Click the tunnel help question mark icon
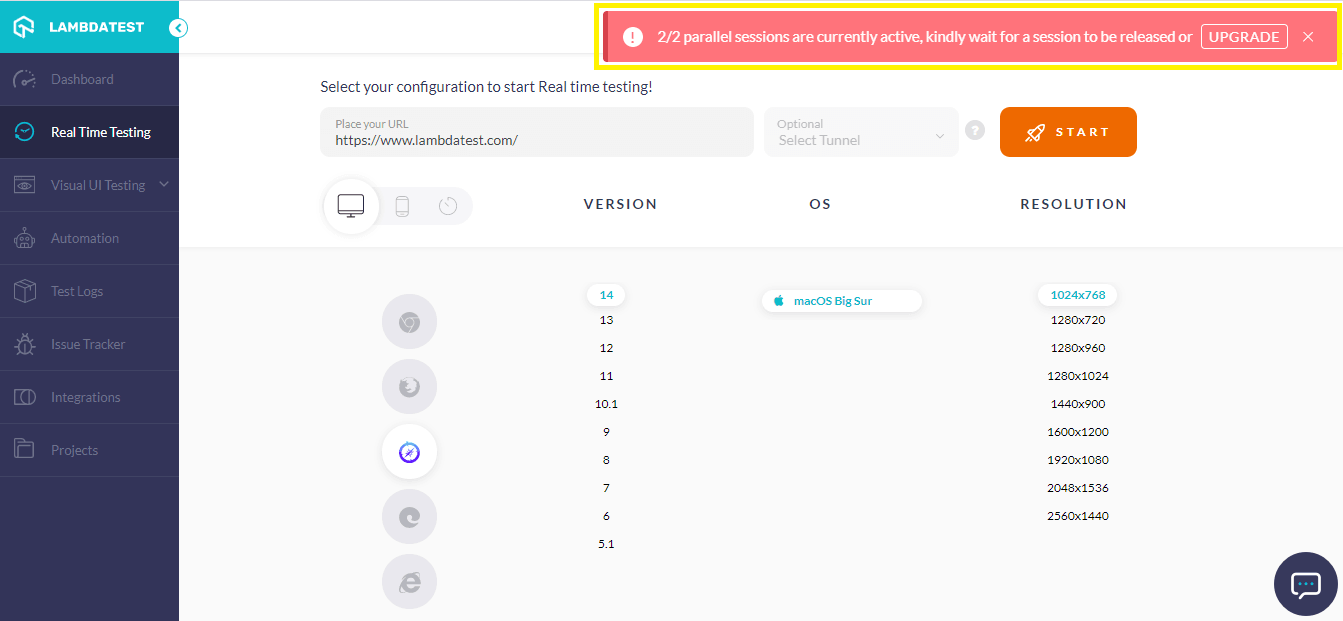Image resolution: width=1343 pixels, height=621 pixels. pos(975,131)
